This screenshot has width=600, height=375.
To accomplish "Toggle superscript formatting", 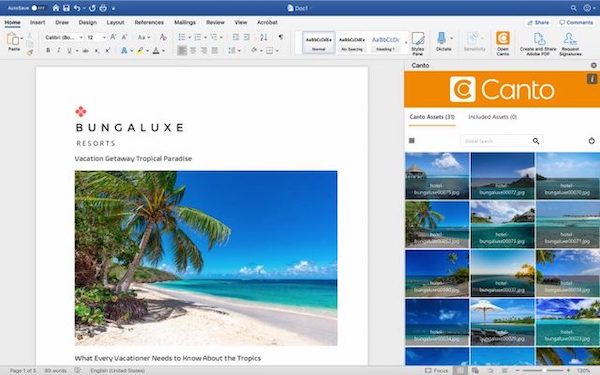I will [108, 50].
